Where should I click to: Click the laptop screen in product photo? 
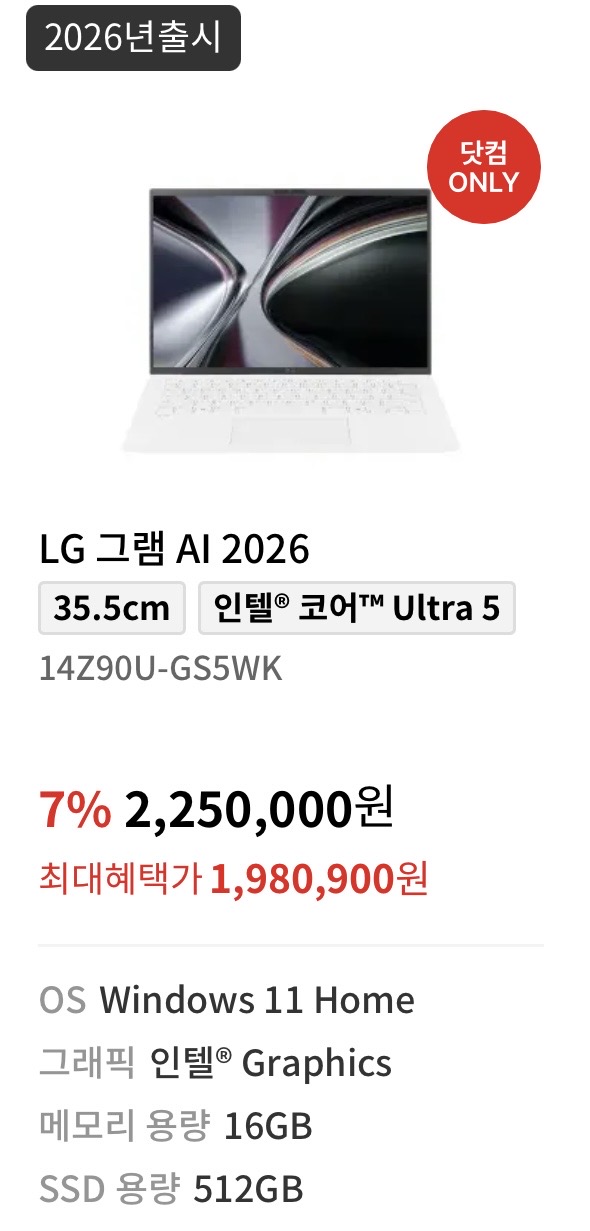click(290, 278)
